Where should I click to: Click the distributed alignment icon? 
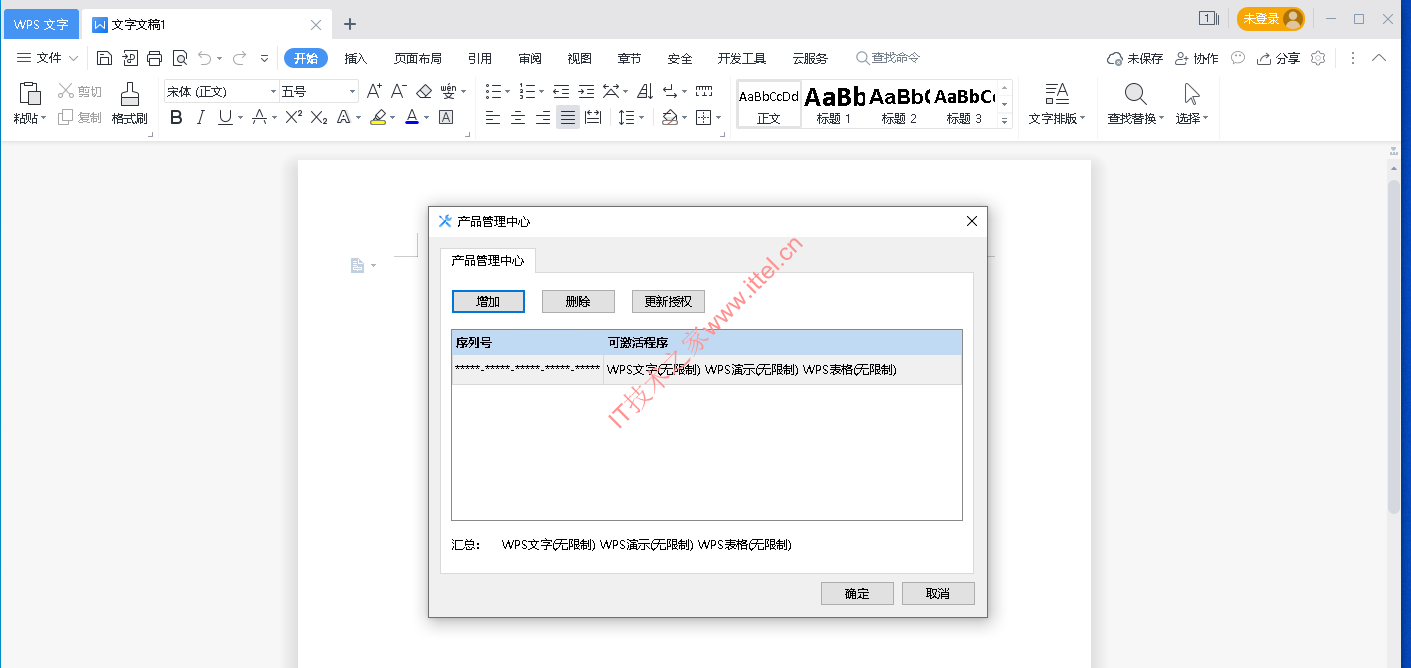pyautogui.click(x=593, y=118)
